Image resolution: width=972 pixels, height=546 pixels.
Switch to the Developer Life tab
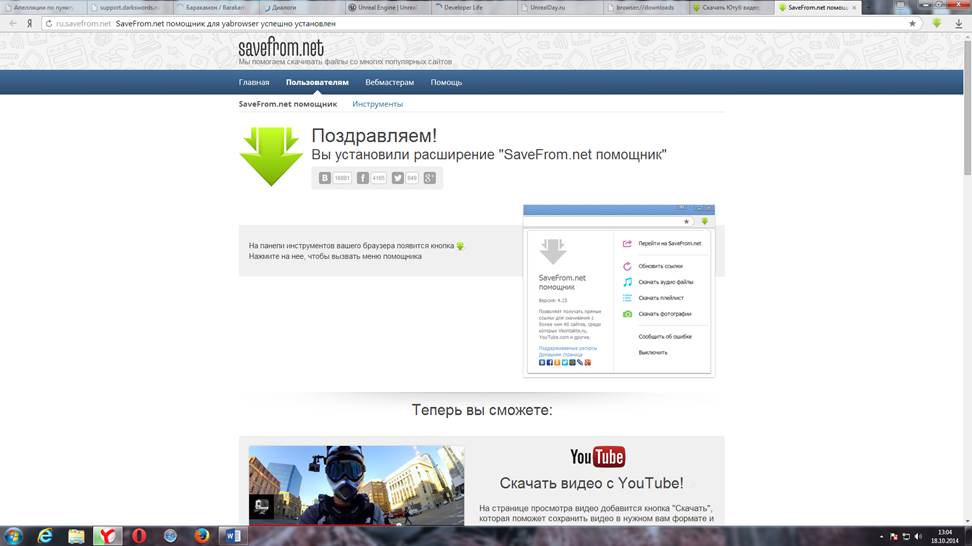point(472,7)
